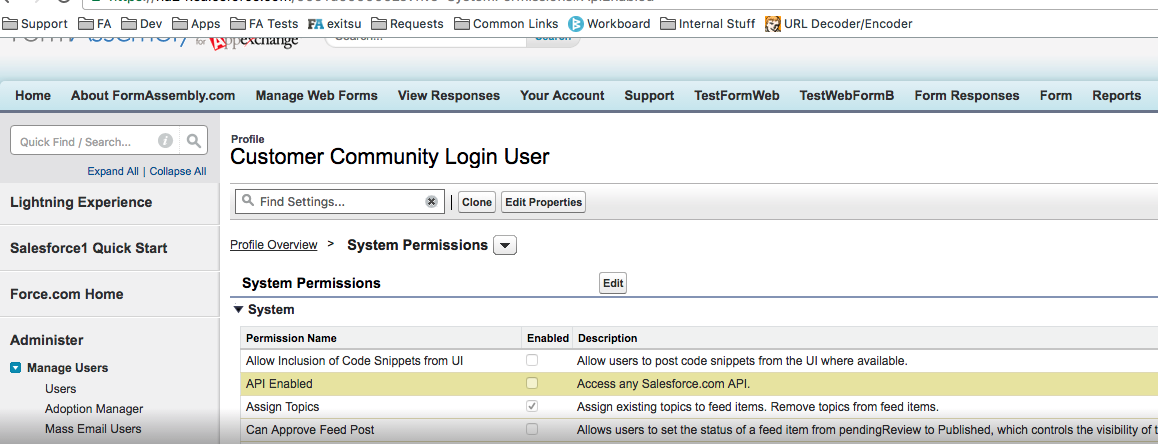The height and width of the screenshot is (444, 1158).
Task: Open the Requests bookmarks folder
Action: point(408,24)
